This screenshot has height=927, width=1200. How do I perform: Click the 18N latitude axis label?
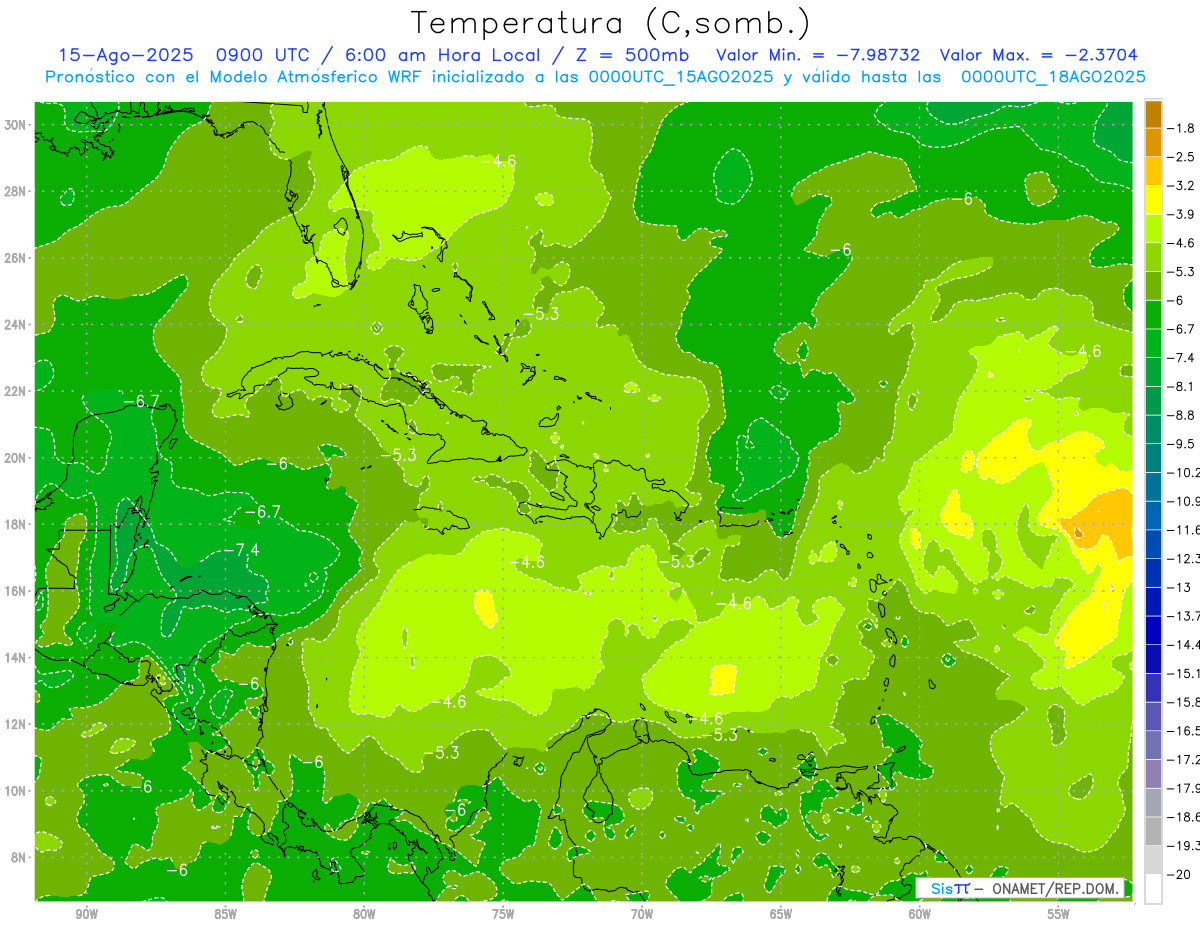[15, 524]
